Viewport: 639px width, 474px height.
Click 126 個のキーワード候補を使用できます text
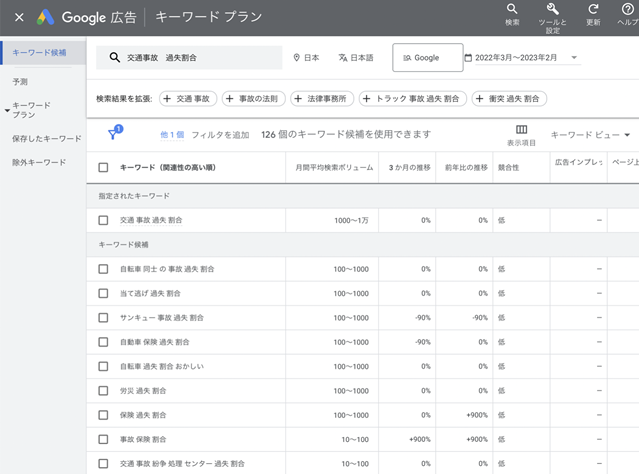click(x=346, y=134)
